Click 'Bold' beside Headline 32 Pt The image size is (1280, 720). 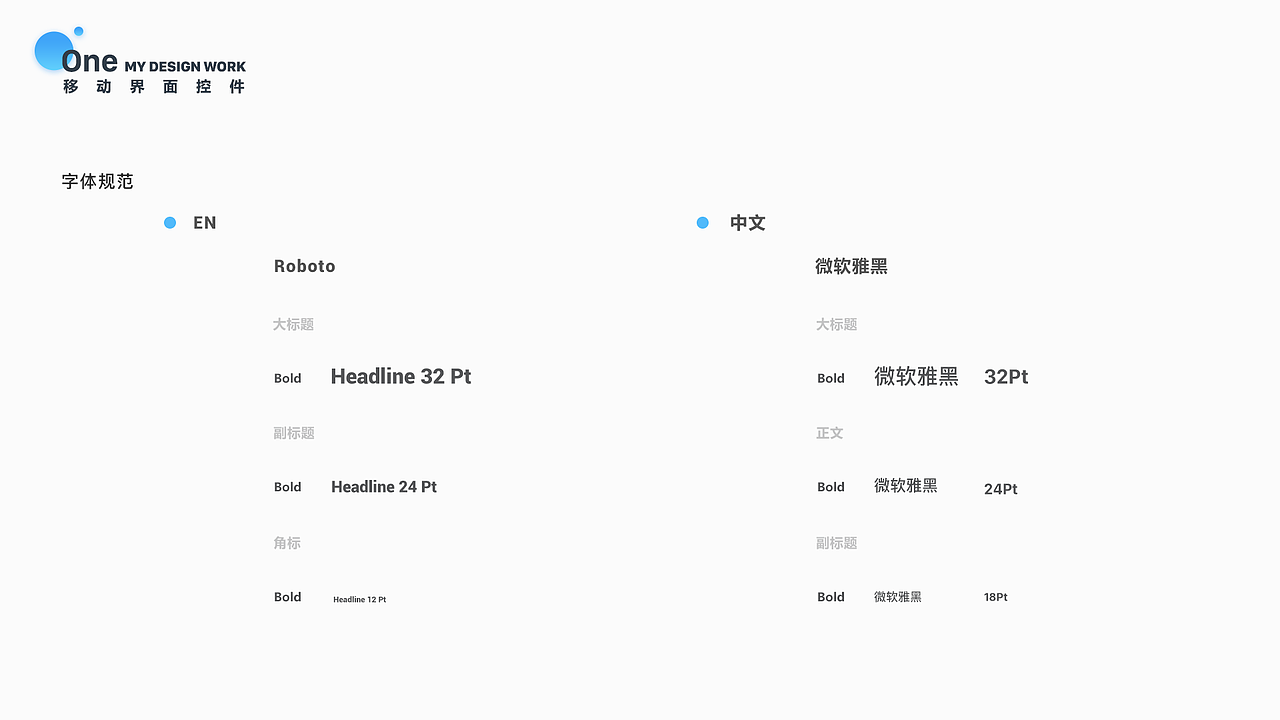288,378
